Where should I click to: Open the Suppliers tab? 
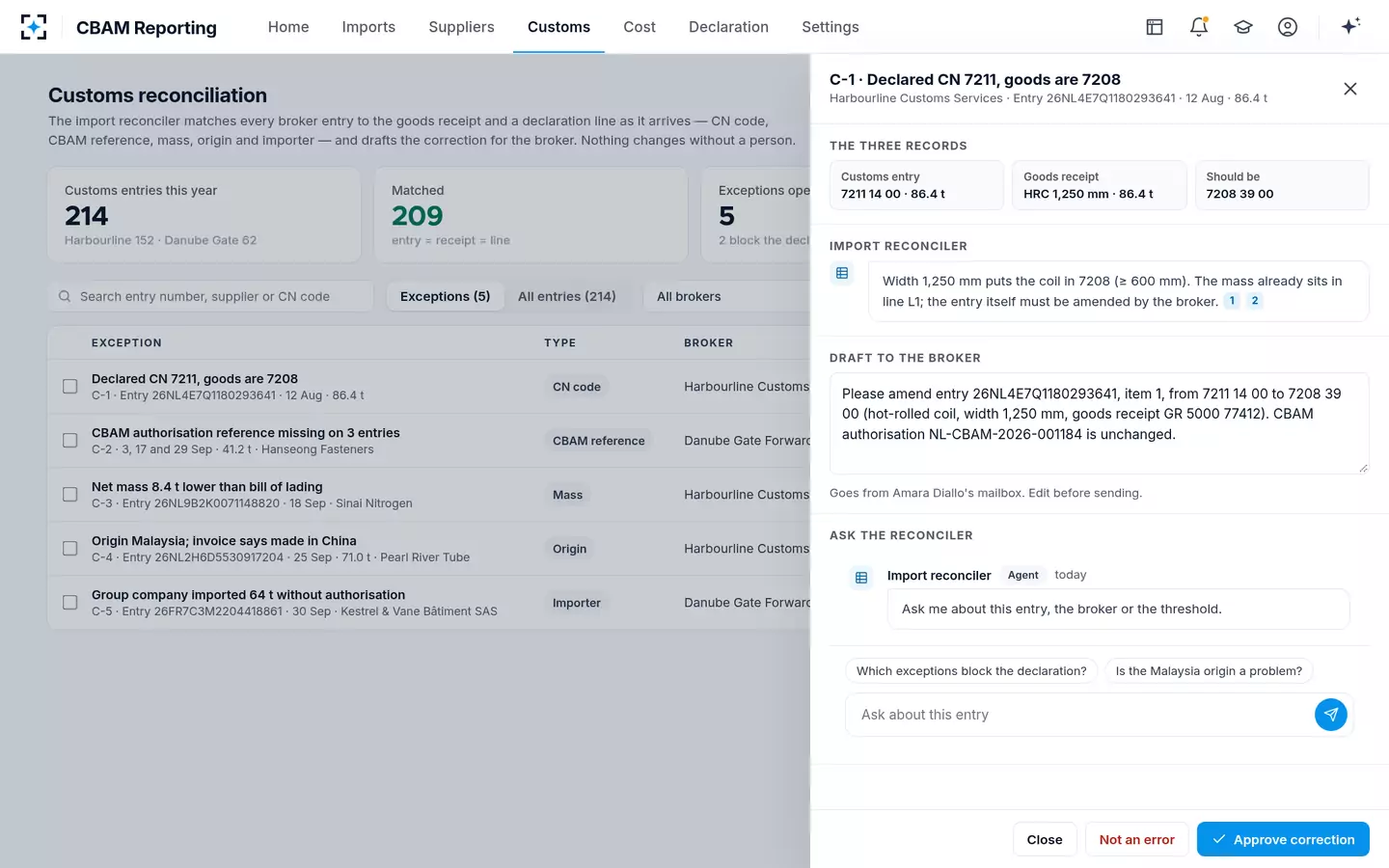tap(461, 27)
